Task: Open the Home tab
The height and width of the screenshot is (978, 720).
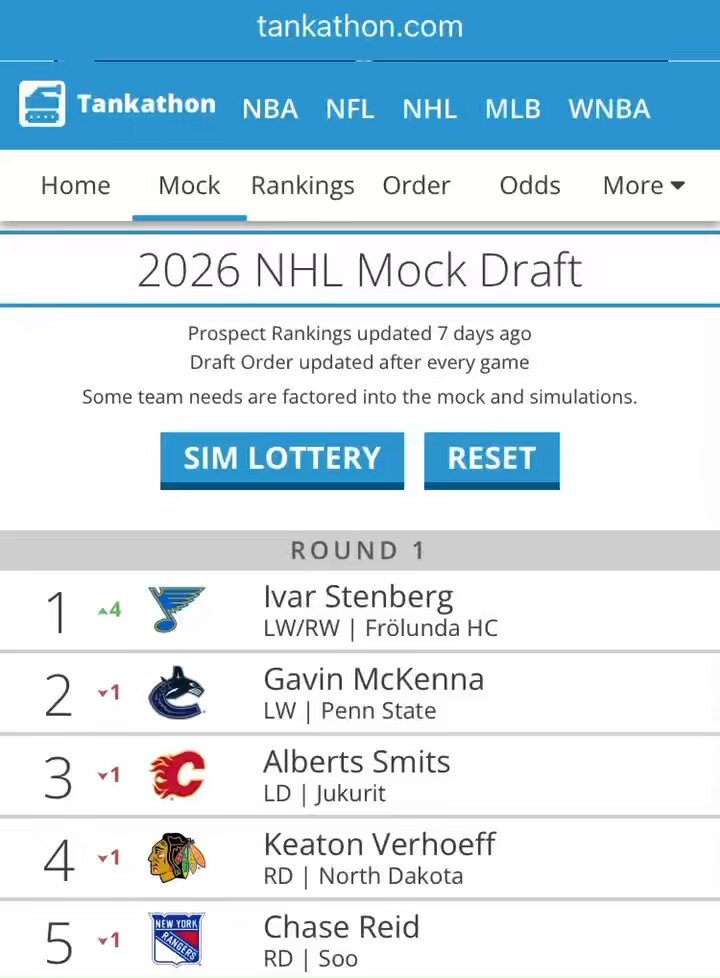Action: pyautogui.click(x=75, y=185)
